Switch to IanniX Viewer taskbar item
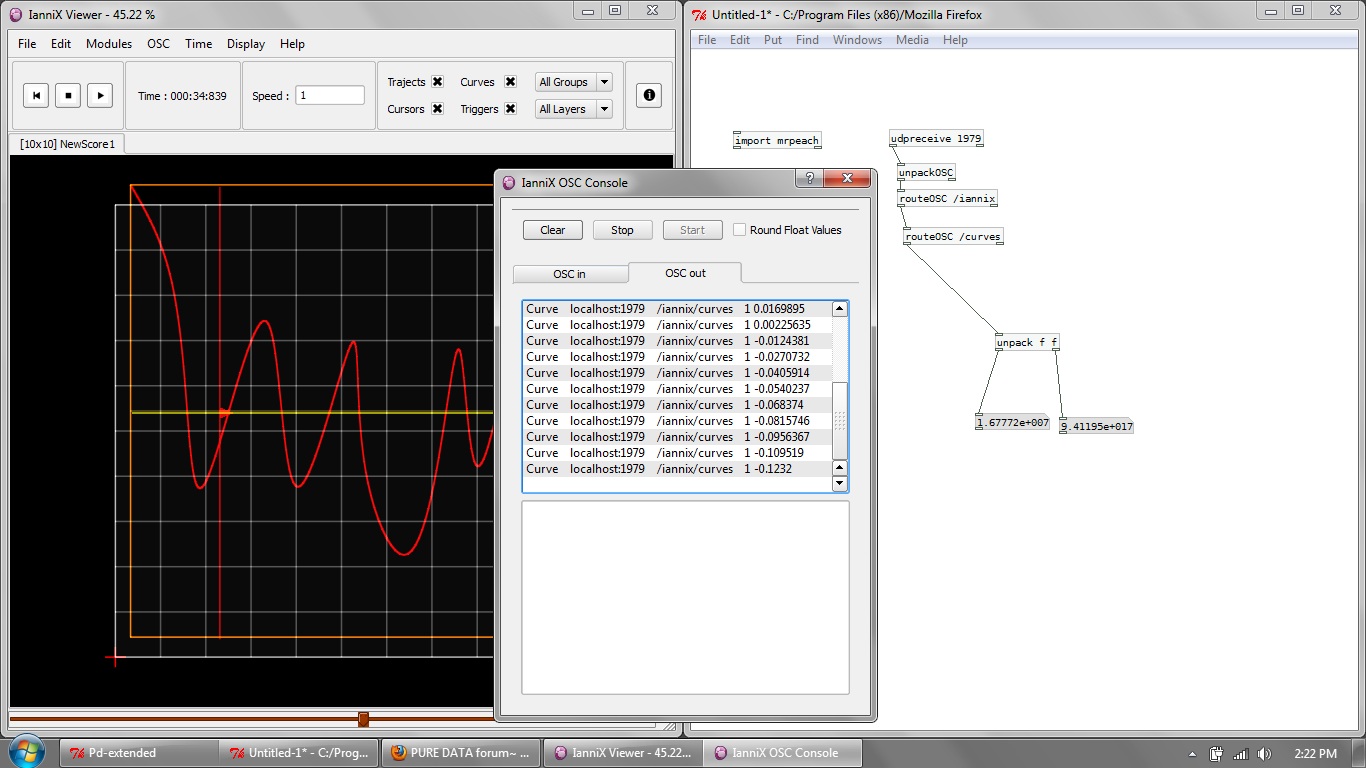This screenshot has width=1366, height=768. coord(622,753)
